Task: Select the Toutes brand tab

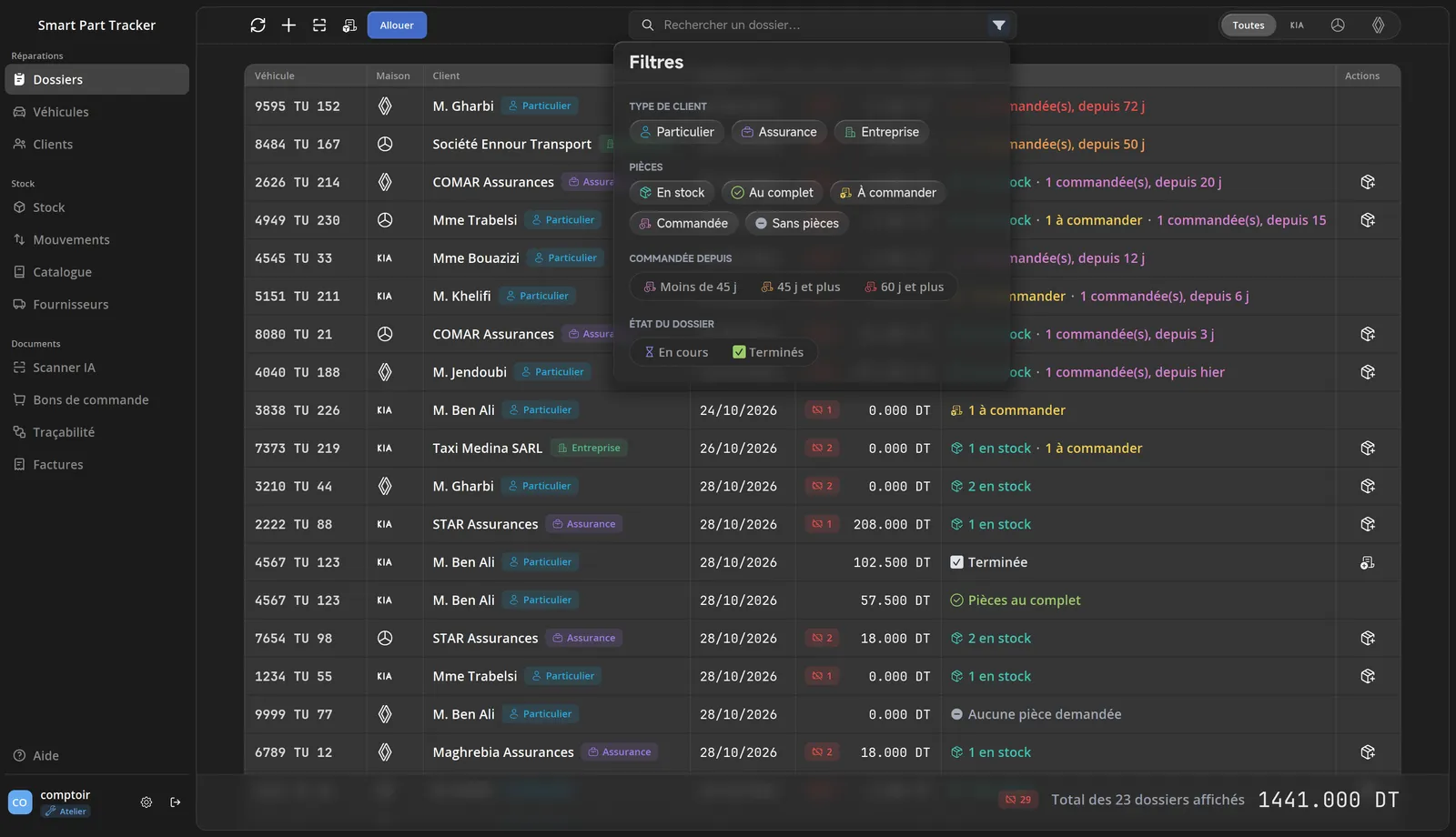Action: point(1249,25)
